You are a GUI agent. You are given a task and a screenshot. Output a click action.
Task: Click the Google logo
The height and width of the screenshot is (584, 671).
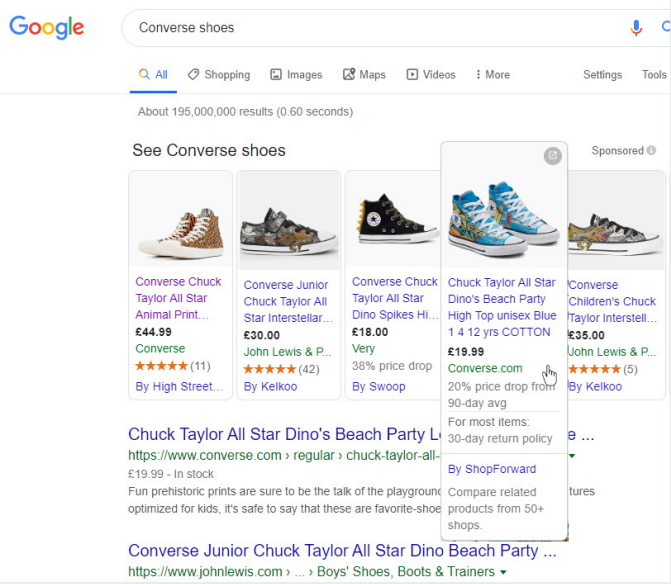[48, 27]
